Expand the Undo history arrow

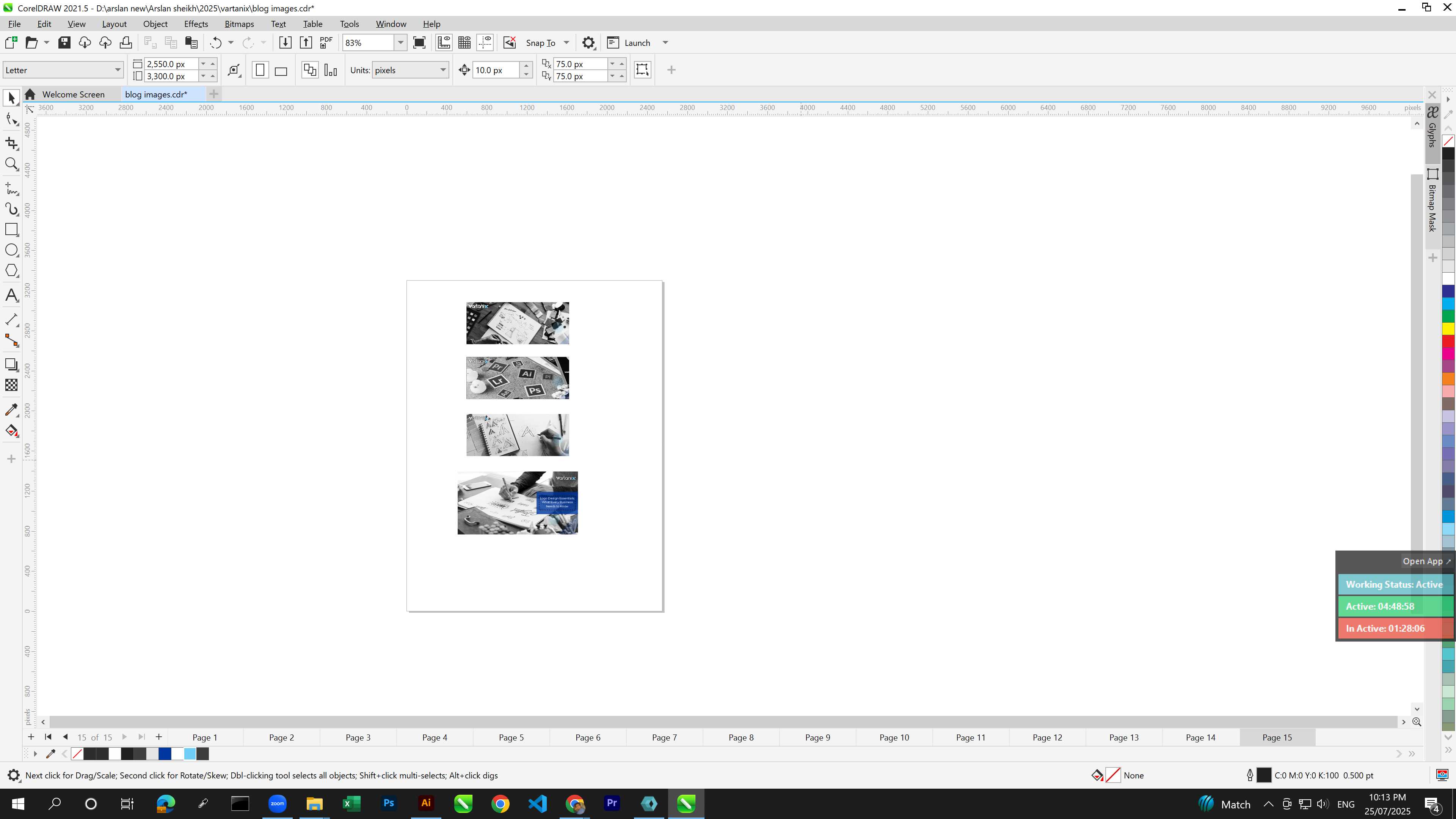(x=231, y=42)
